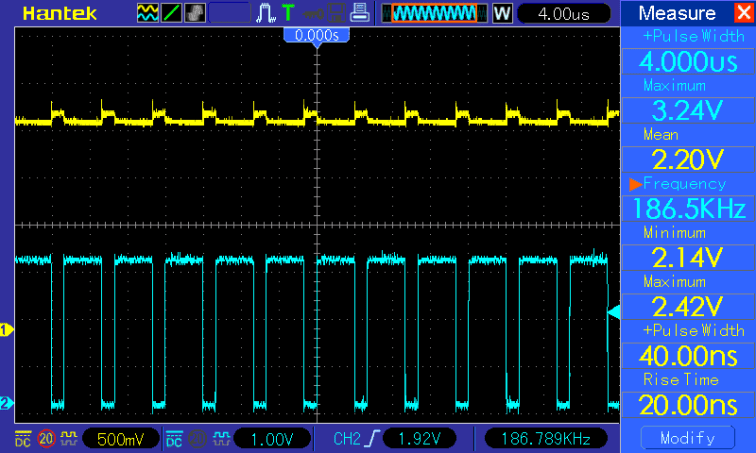Image resolution: width=756 pixels, height=453 pixels.
Task: Click the 0.000s horizontal trigger position marker
Action: tap(317, 35)
